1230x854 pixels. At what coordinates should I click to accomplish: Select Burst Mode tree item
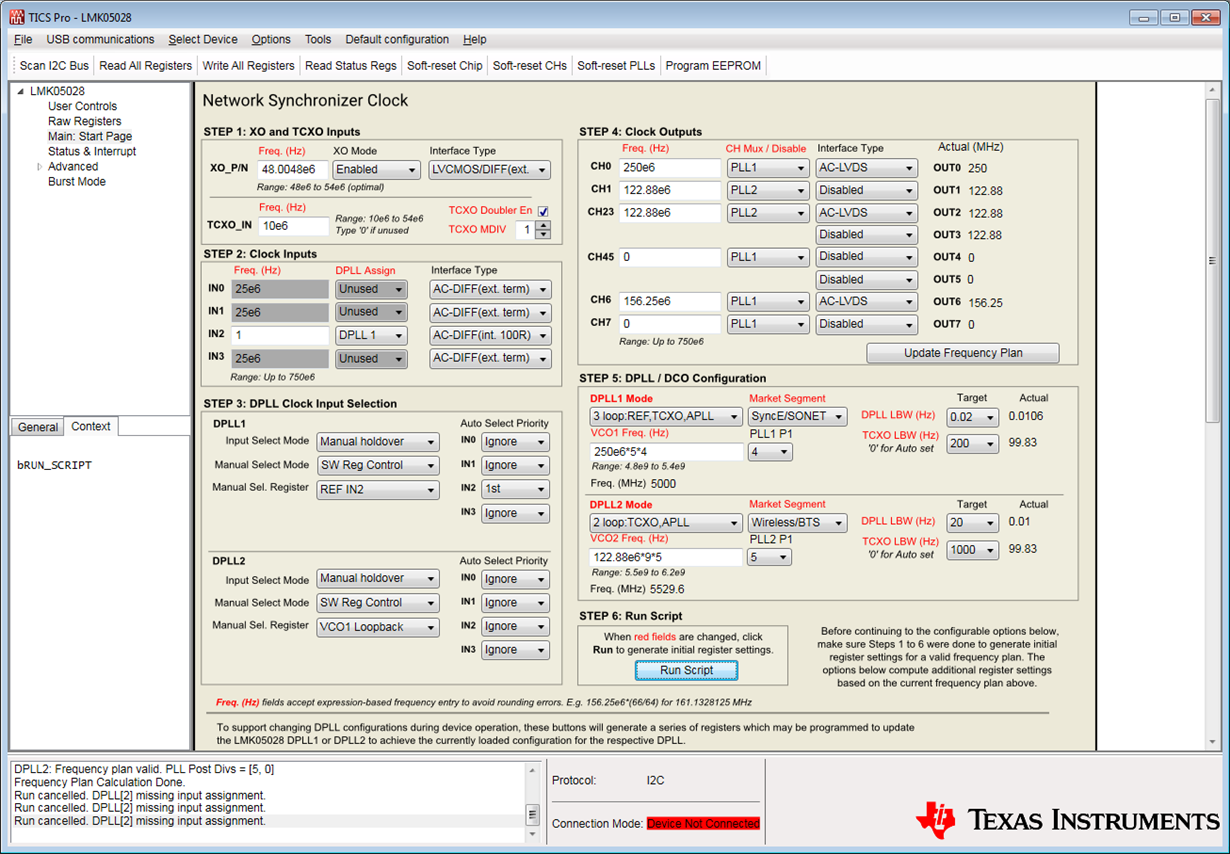(x=76, y=182)
